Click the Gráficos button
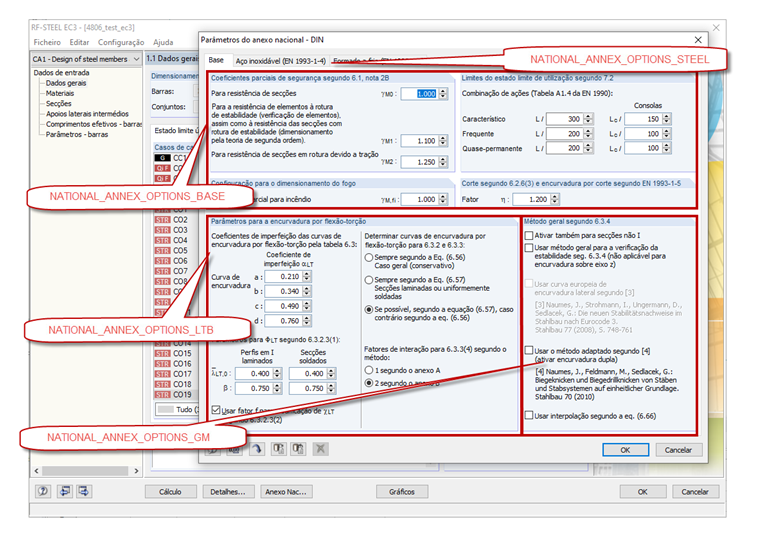Image resolution: width=760 pixels, height=542 pixels. click(x=402, y=492)
